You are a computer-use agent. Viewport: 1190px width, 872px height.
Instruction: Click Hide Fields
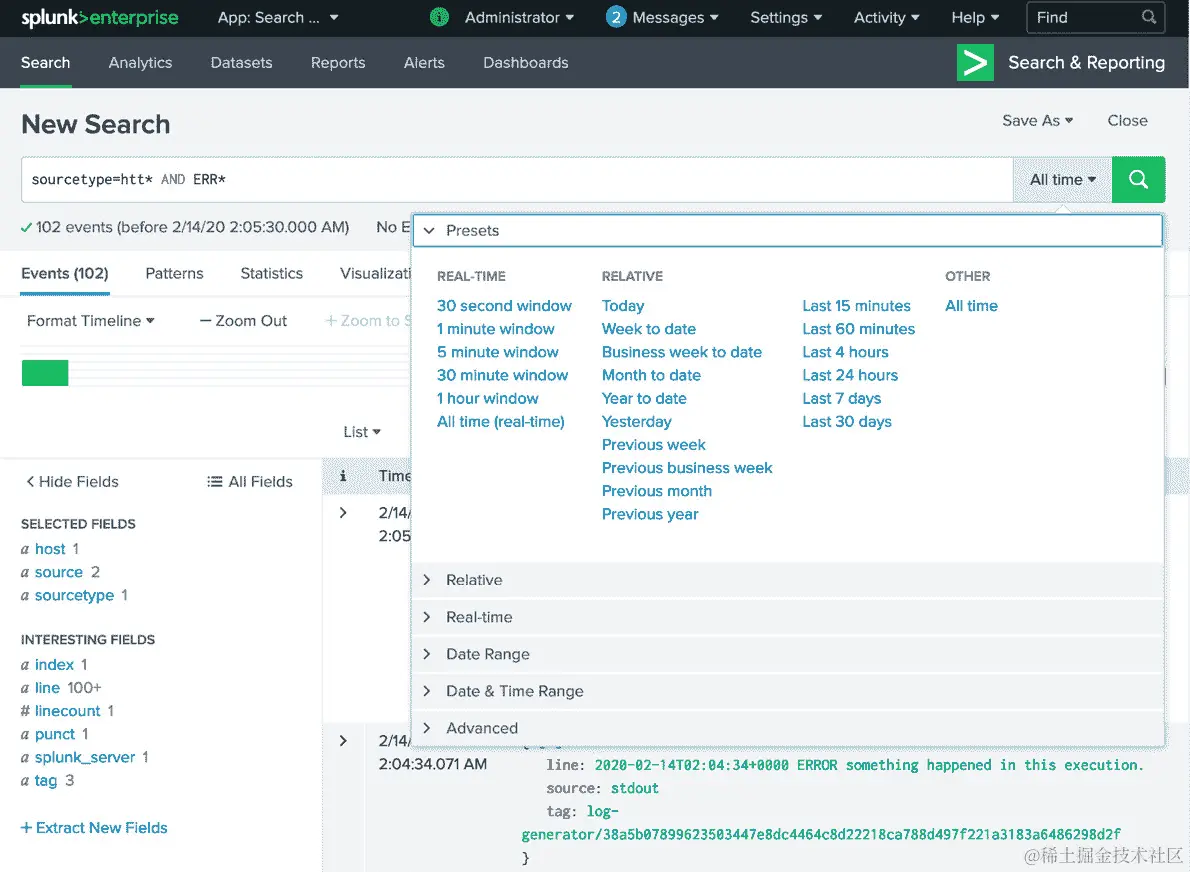(72, 482)
